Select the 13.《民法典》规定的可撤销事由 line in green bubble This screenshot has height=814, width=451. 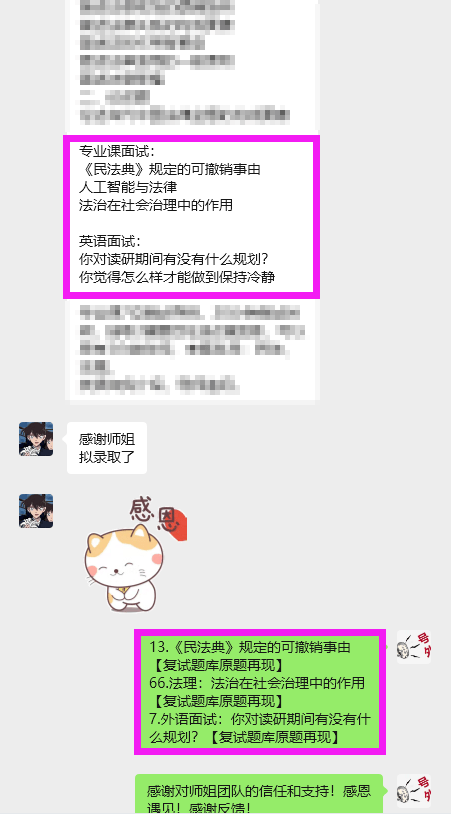pos(250,647)
